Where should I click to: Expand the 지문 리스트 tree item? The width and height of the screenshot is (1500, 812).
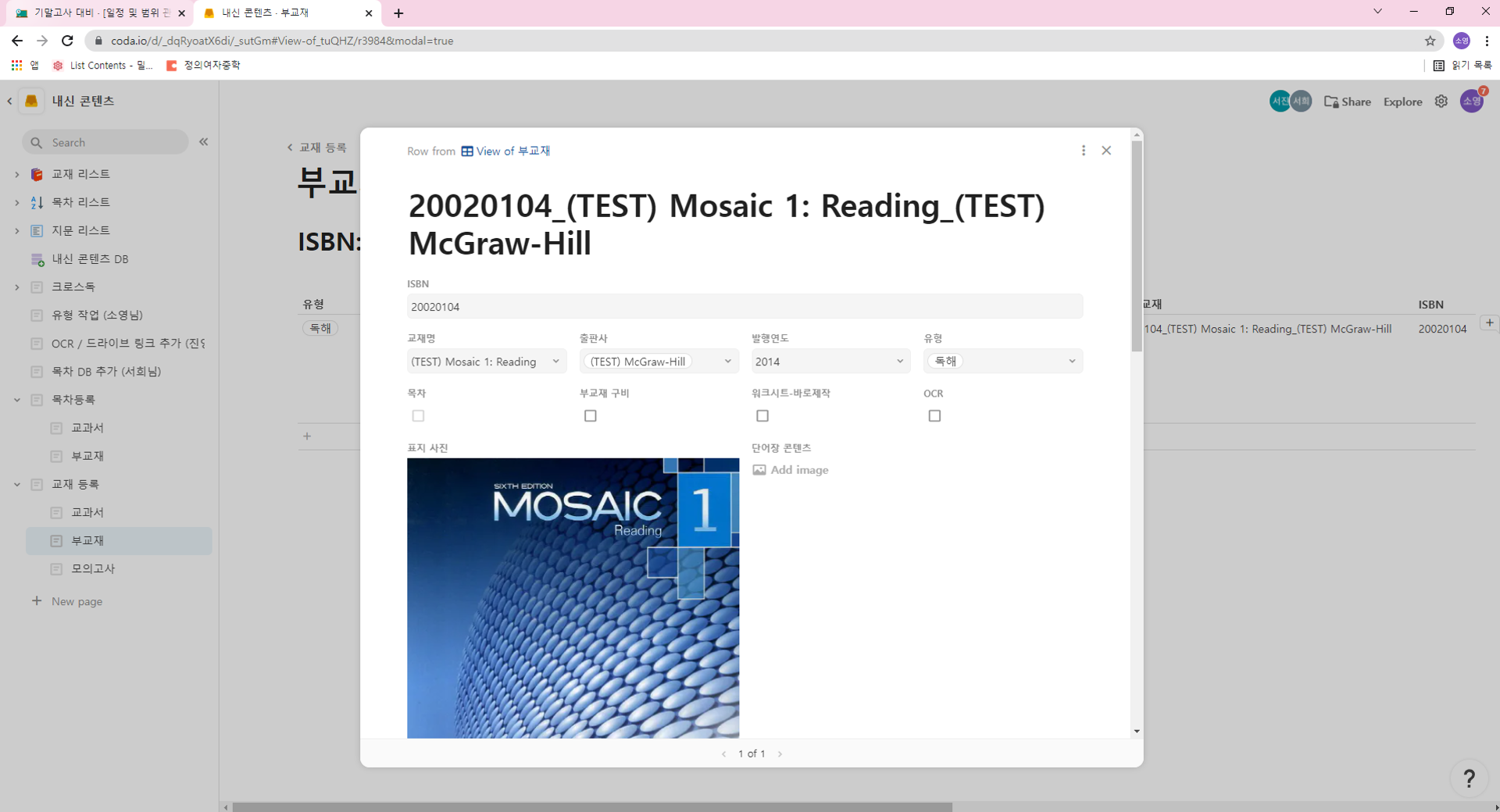coord(17,230)
